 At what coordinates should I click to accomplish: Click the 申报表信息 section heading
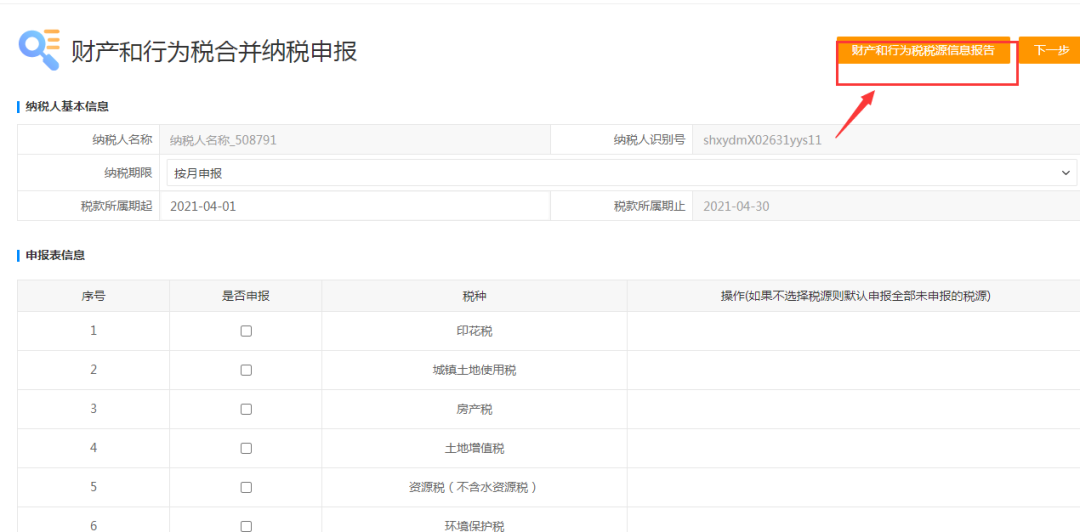point(55,256)
